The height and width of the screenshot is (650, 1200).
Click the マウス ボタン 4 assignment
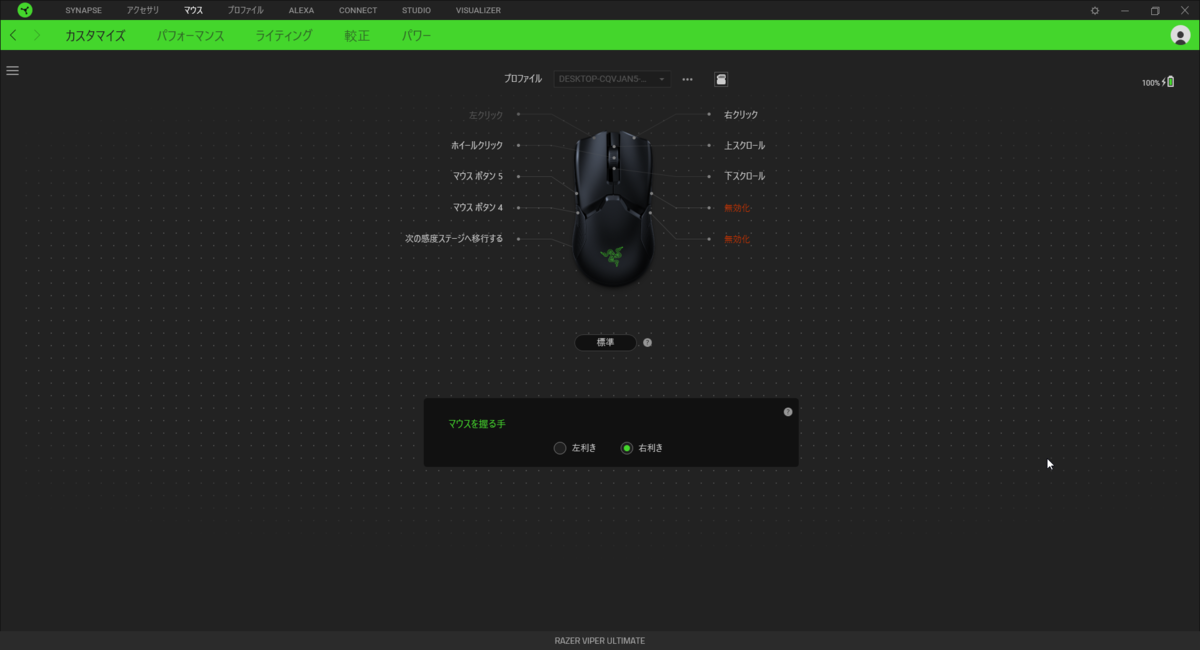(x=478, y=208)
